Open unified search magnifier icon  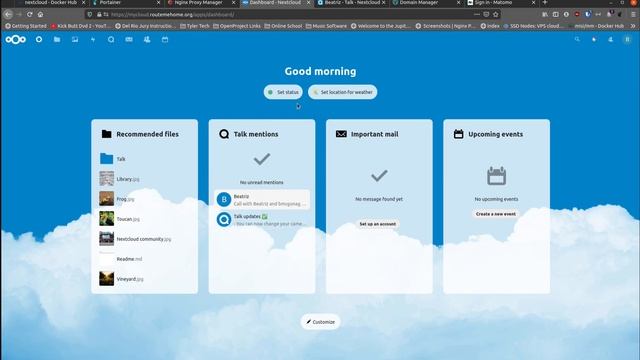[577, 39]
